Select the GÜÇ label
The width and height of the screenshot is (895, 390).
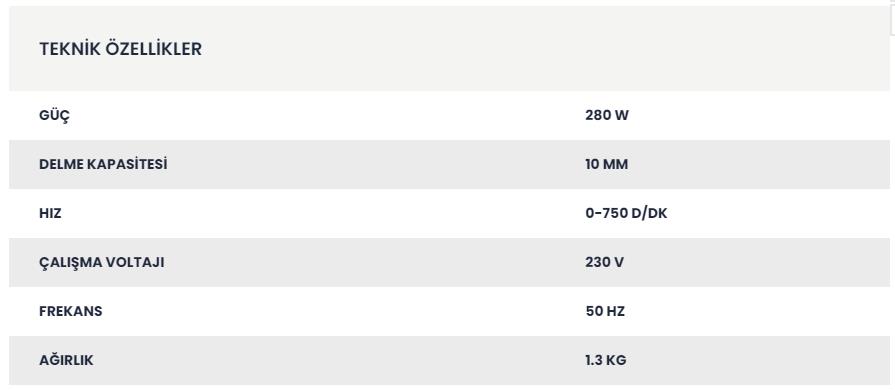point(55,116)
